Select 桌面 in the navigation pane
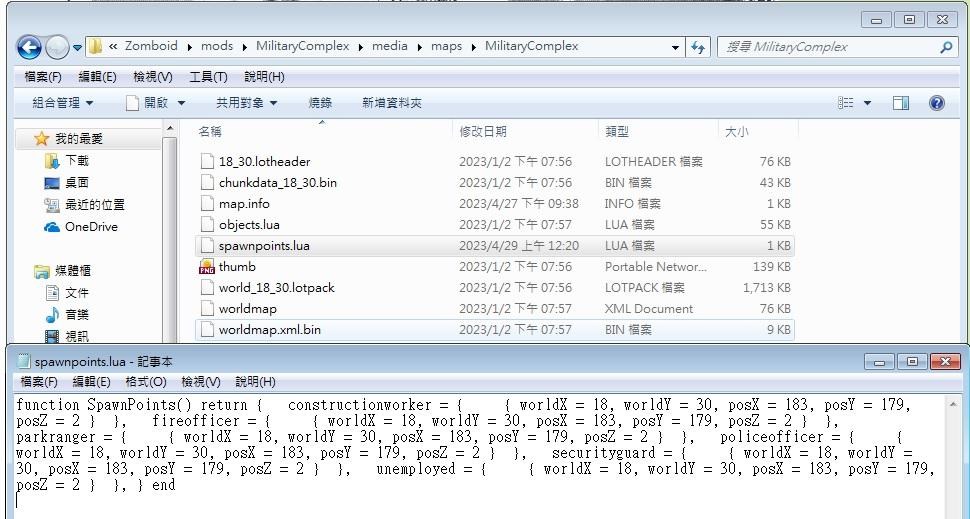Image resolution: width=970 pixels, height=519 pixels. [77, 182]
